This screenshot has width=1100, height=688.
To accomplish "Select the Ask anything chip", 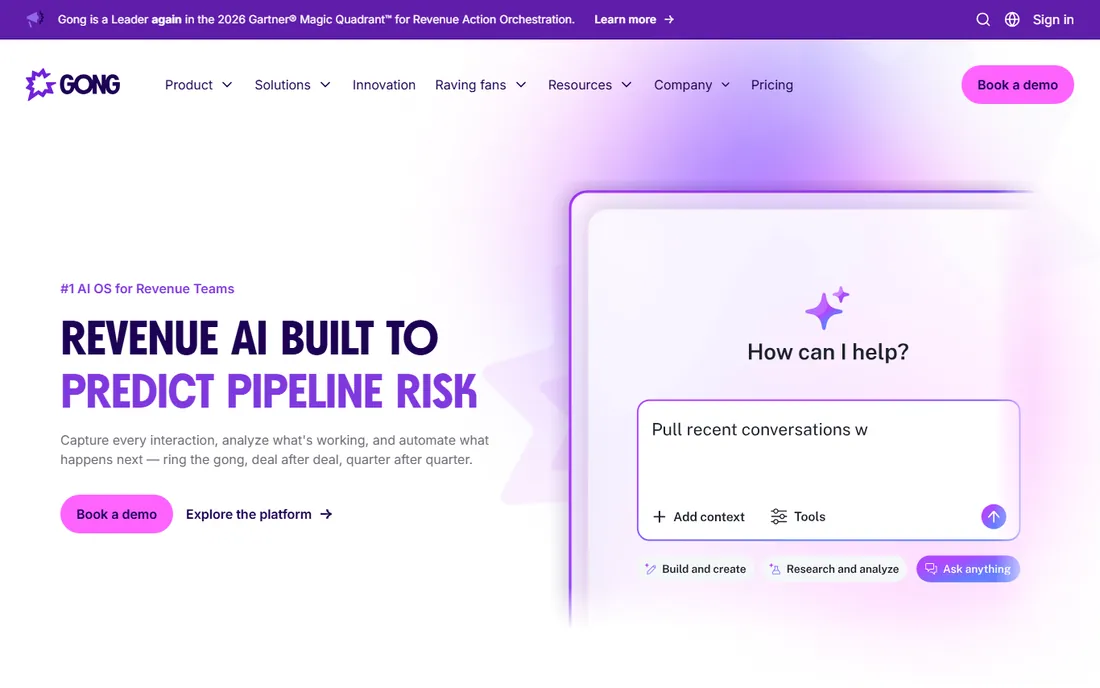I will [968, 569].
